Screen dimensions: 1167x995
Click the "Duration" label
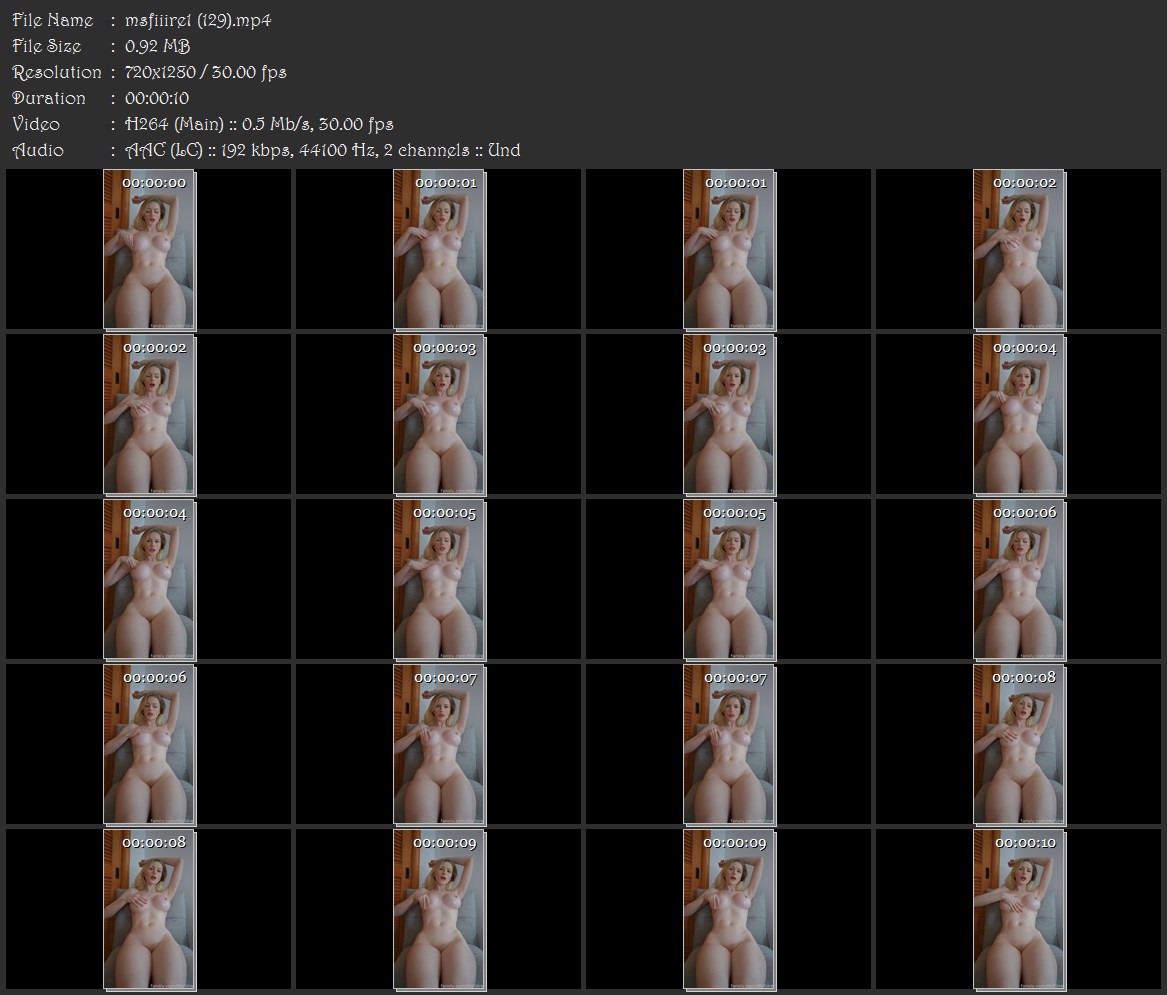click(49, 98)
